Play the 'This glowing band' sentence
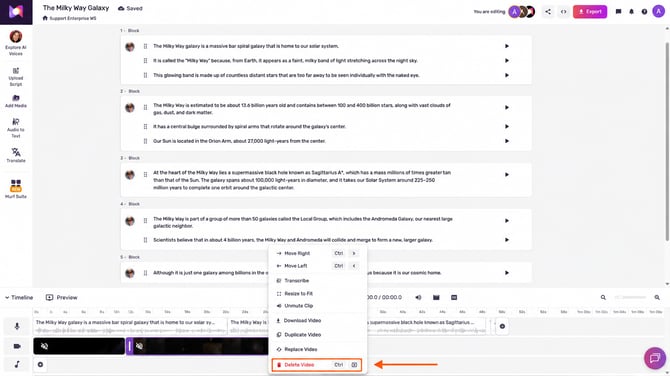Image resolution: width=670 pixels, height=376 pixels. point(507,75)
